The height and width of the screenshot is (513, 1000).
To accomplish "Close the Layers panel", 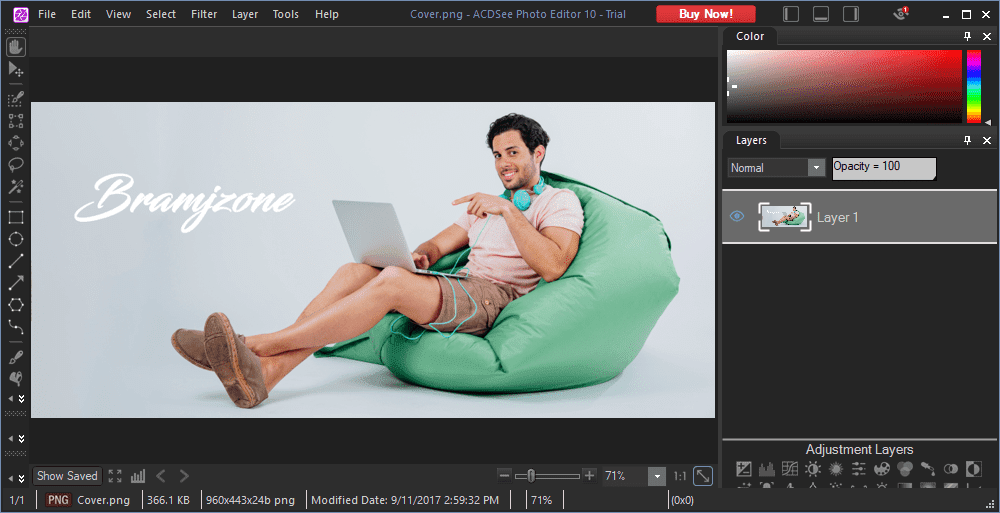I will click(987, 140).
